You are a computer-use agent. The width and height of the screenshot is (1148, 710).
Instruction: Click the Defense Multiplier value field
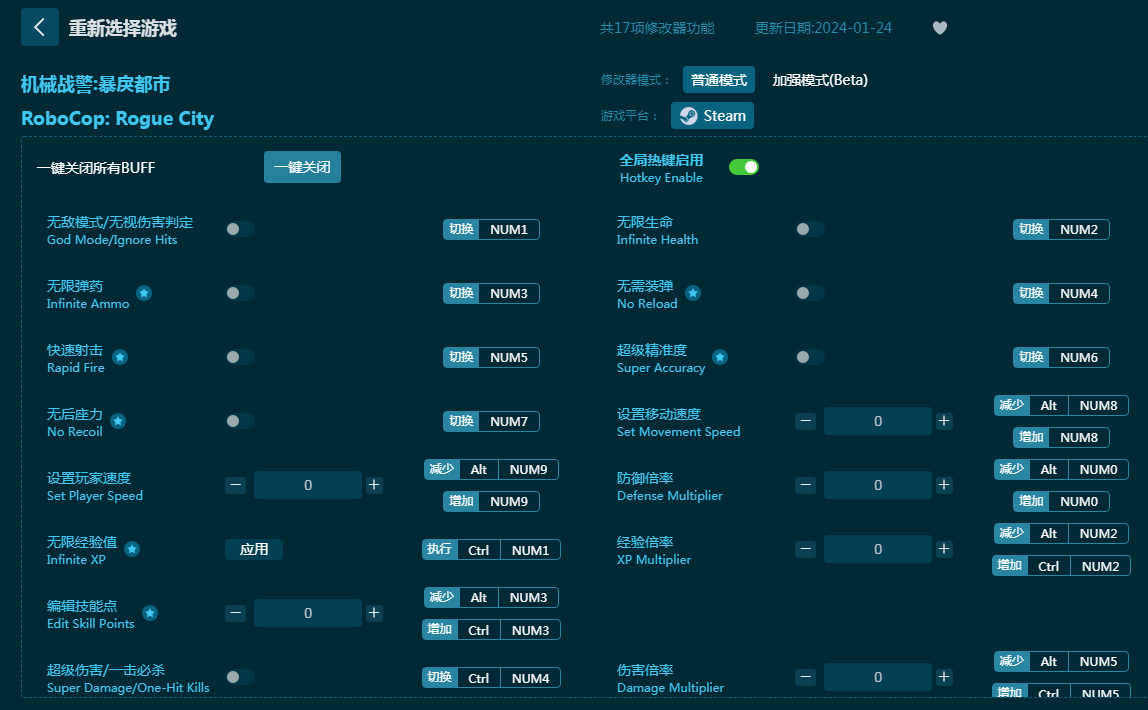(x=878, y=485)
